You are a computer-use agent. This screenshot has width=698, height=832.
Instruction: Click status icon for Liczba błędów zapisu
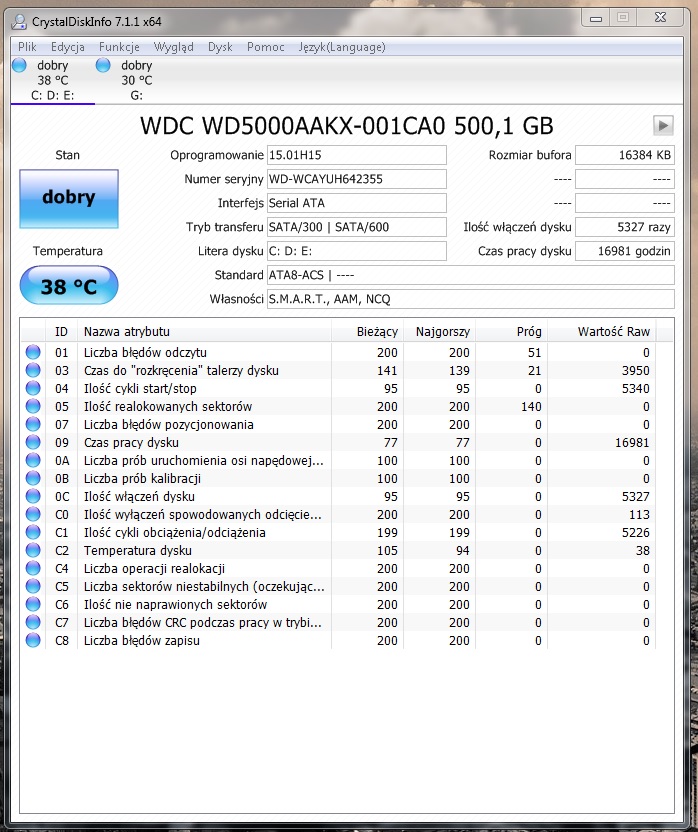point(33,641)
